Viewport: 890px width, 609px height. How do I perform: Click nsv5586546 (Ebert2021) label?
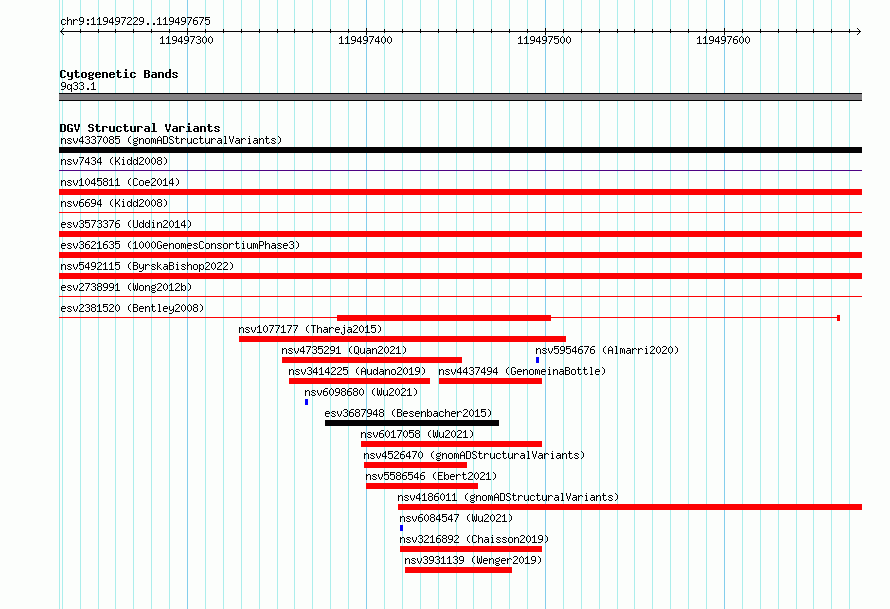(x=431, y=476)
